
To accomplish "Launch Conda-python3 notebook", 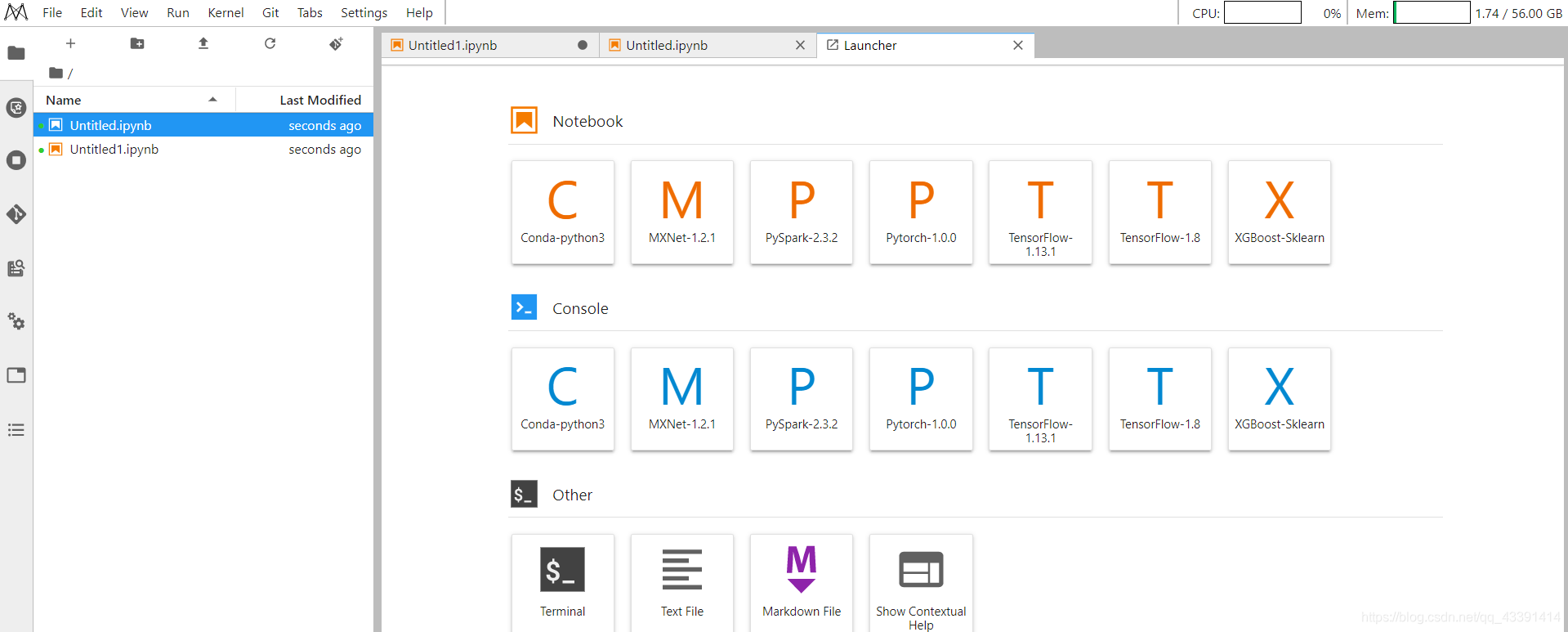I will pos(563,212).
